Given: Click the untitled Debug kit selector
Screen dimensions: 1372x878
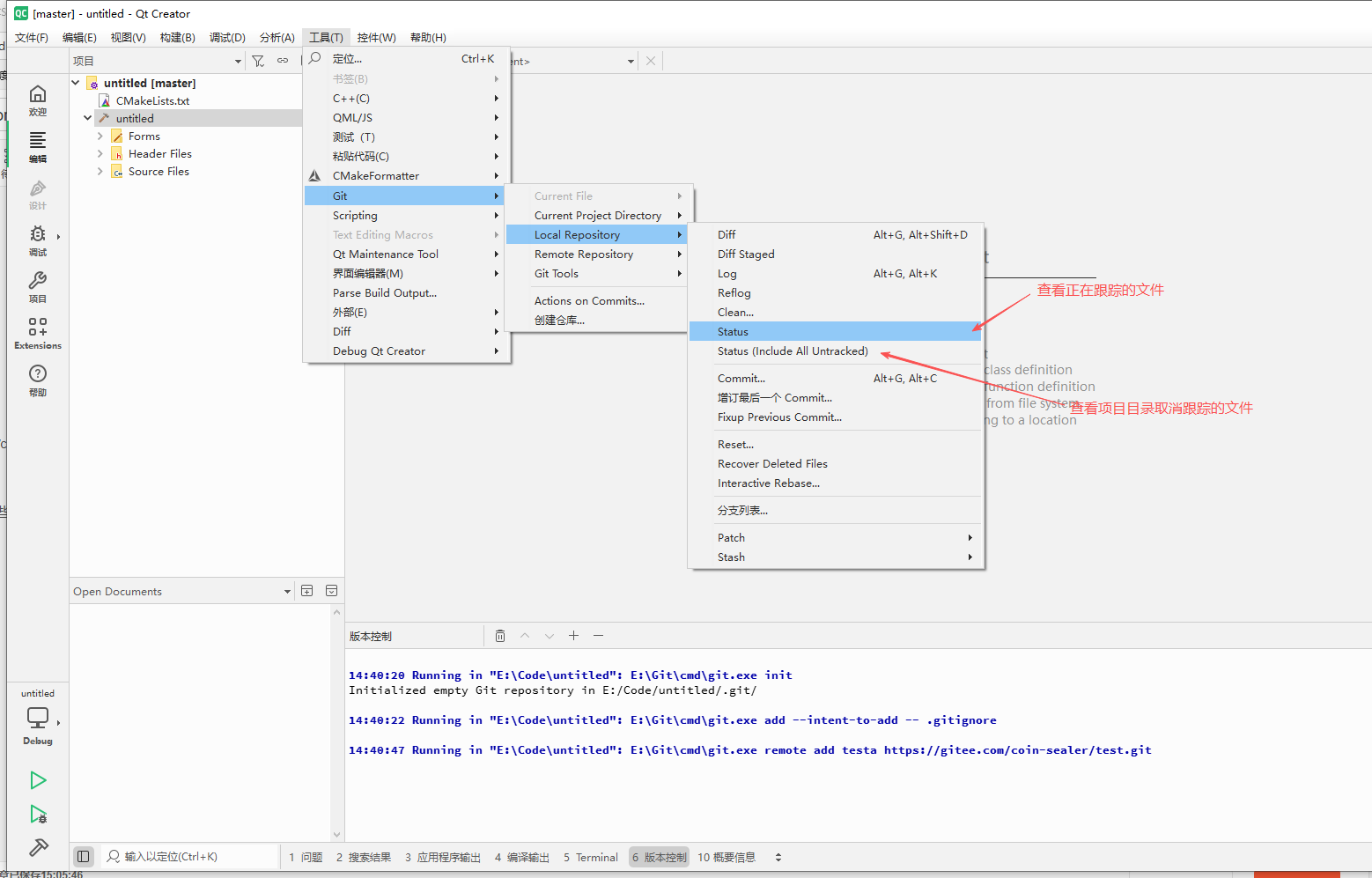Looking at the screenshot, I should pos(38,718).
